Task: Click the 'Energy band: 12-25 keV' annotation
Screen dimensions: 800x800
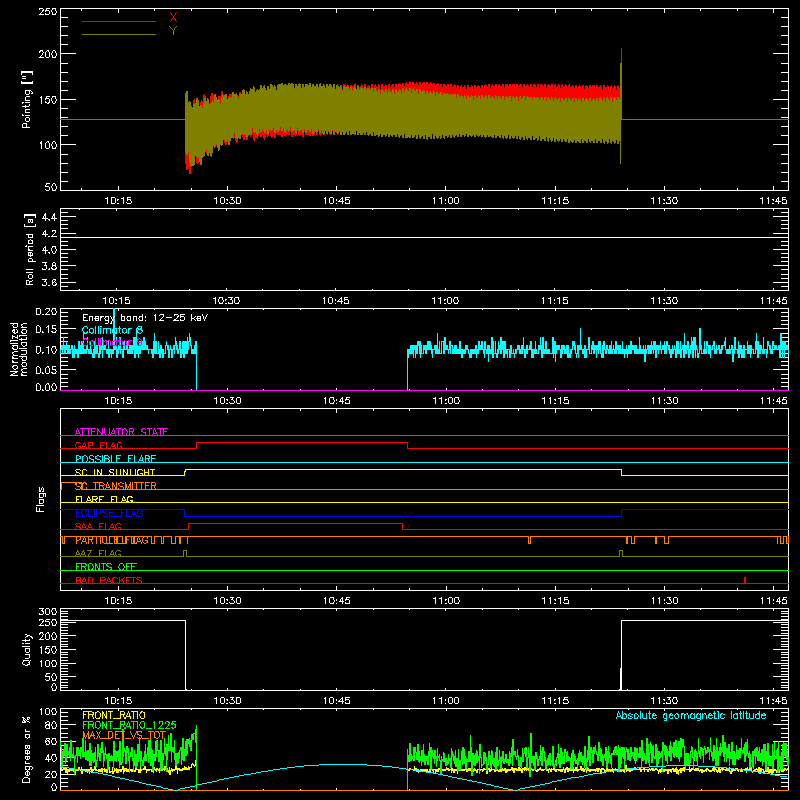Action: (145, 318)
